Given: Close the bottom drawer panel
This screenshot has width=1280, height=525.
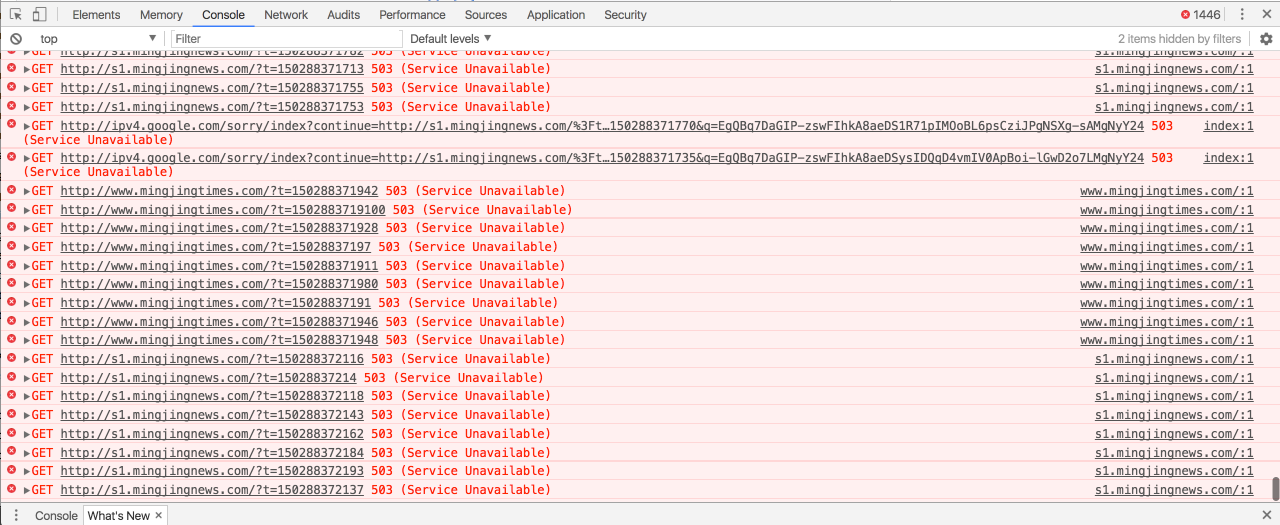Looking at the screenshot, I should [1267, 515].
